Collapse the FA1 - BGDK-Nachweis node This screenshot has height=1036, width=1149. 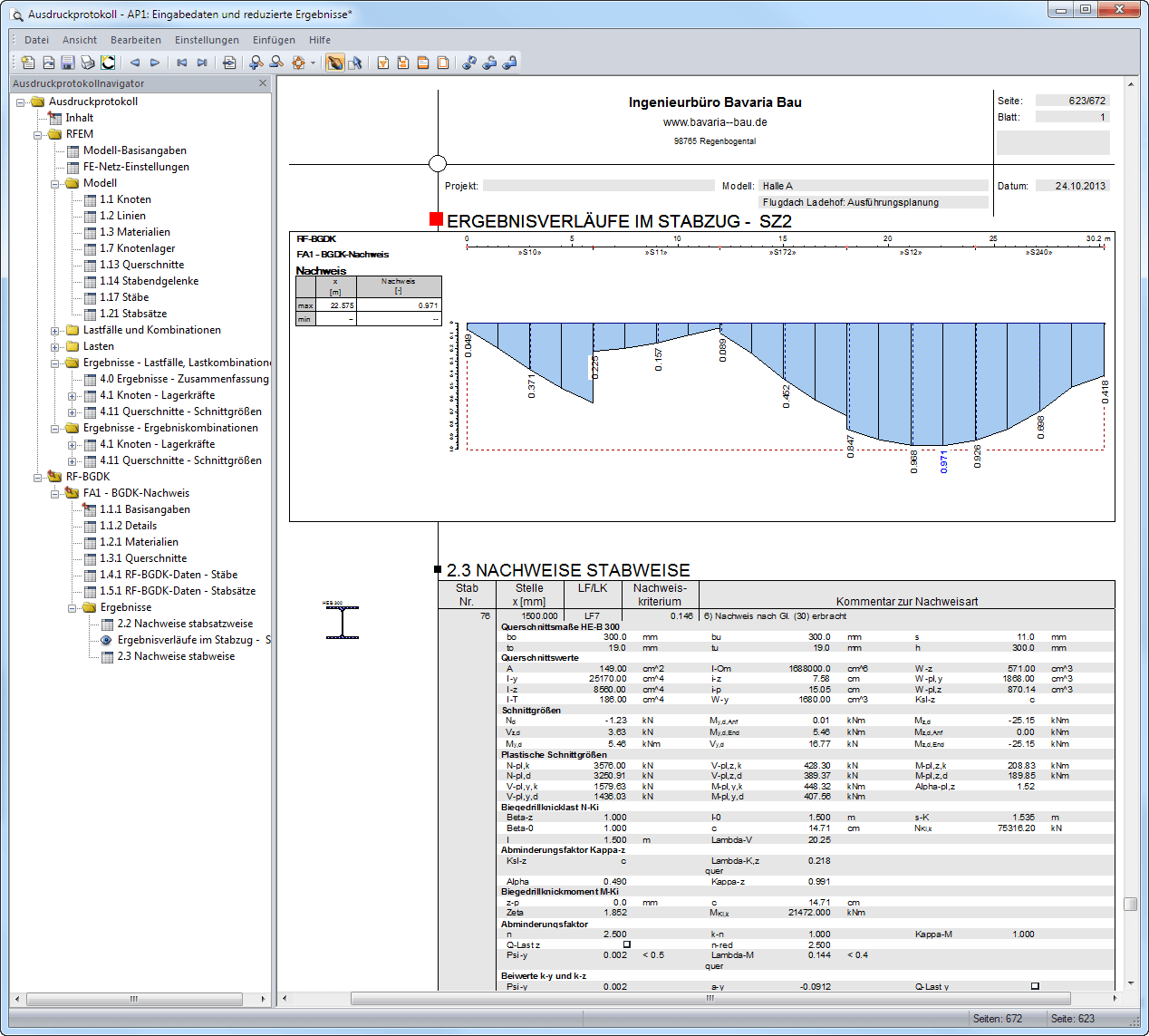pos(55,494)
